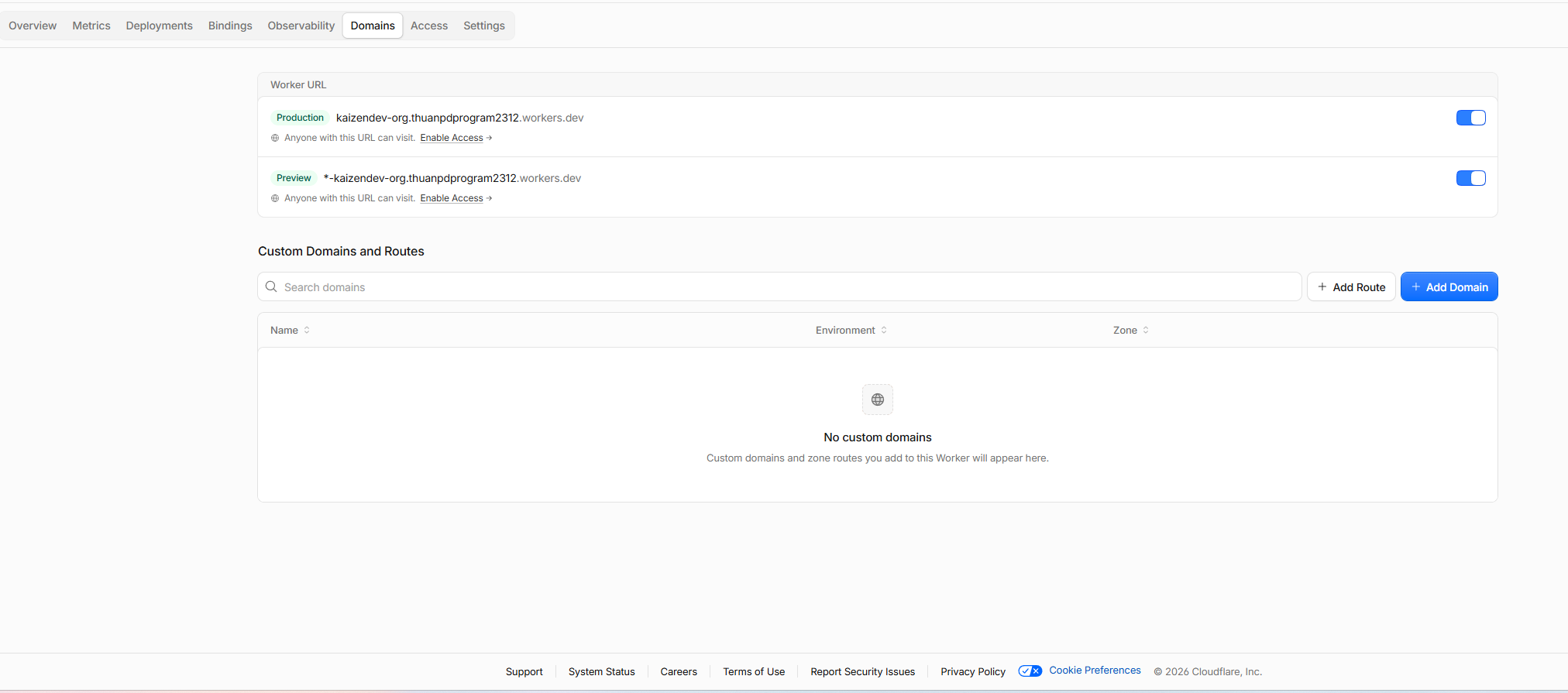Click the Preview environment badge
The height and width of the screenshot is (693, 1568).
click(294, 178)
